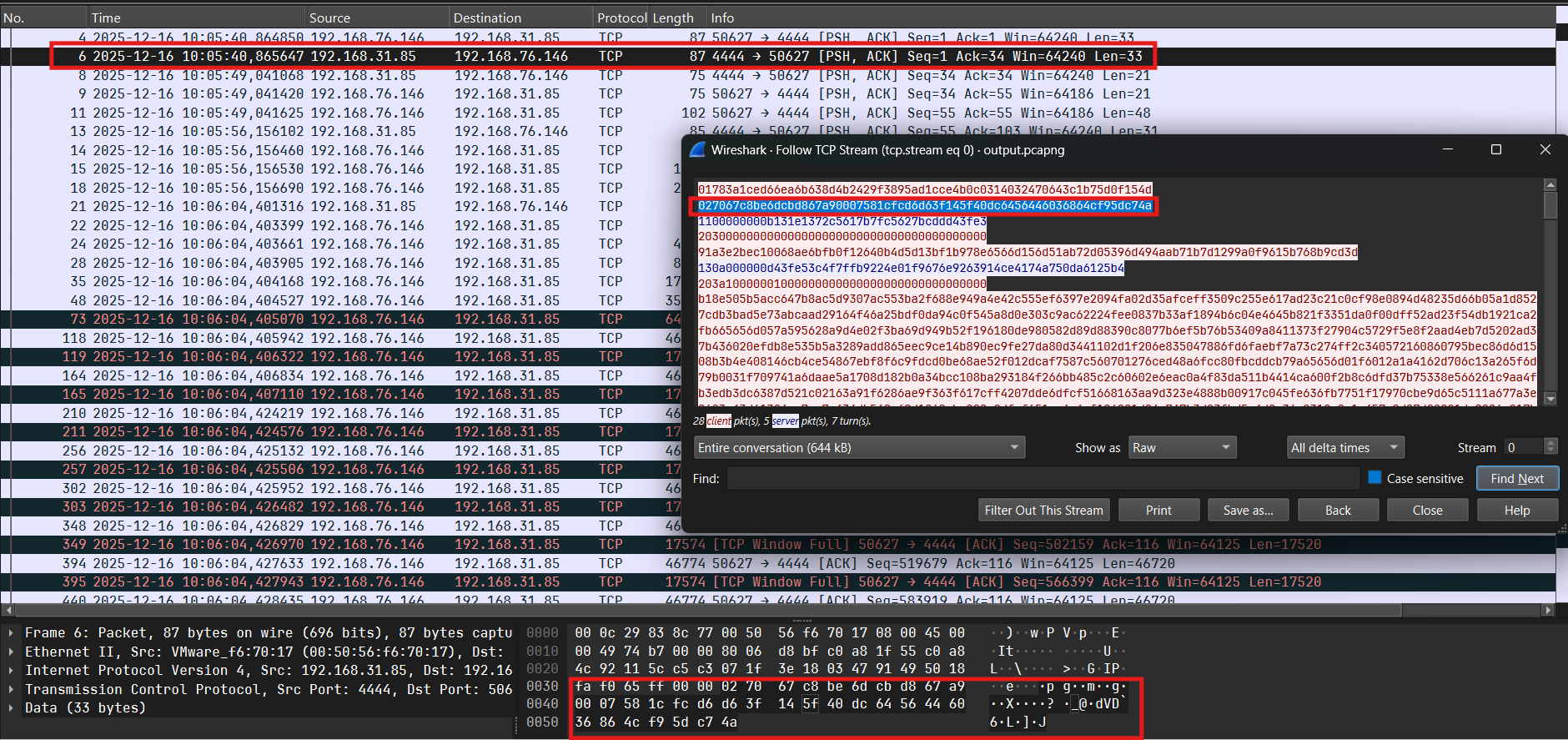Screen dimensions: 1568x740
Task: Open the All delta times dropdown
Action: click(1344, 448)
